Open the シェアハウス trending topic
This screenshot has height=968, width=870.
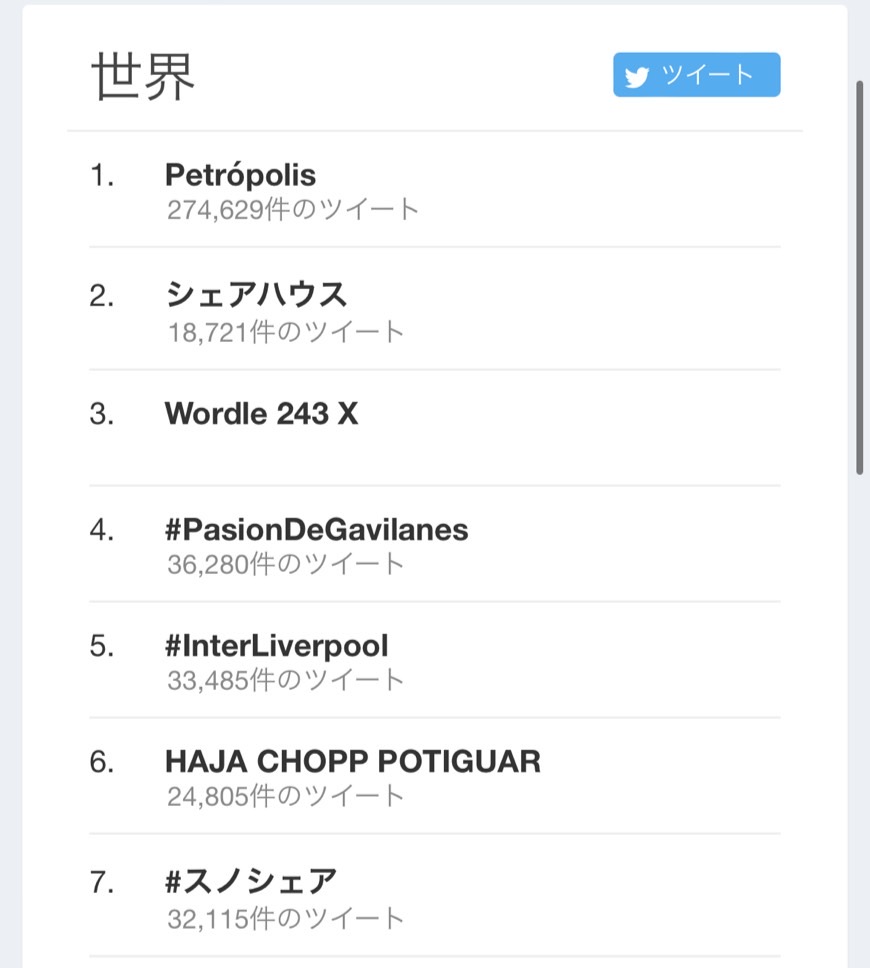point(256,294)
